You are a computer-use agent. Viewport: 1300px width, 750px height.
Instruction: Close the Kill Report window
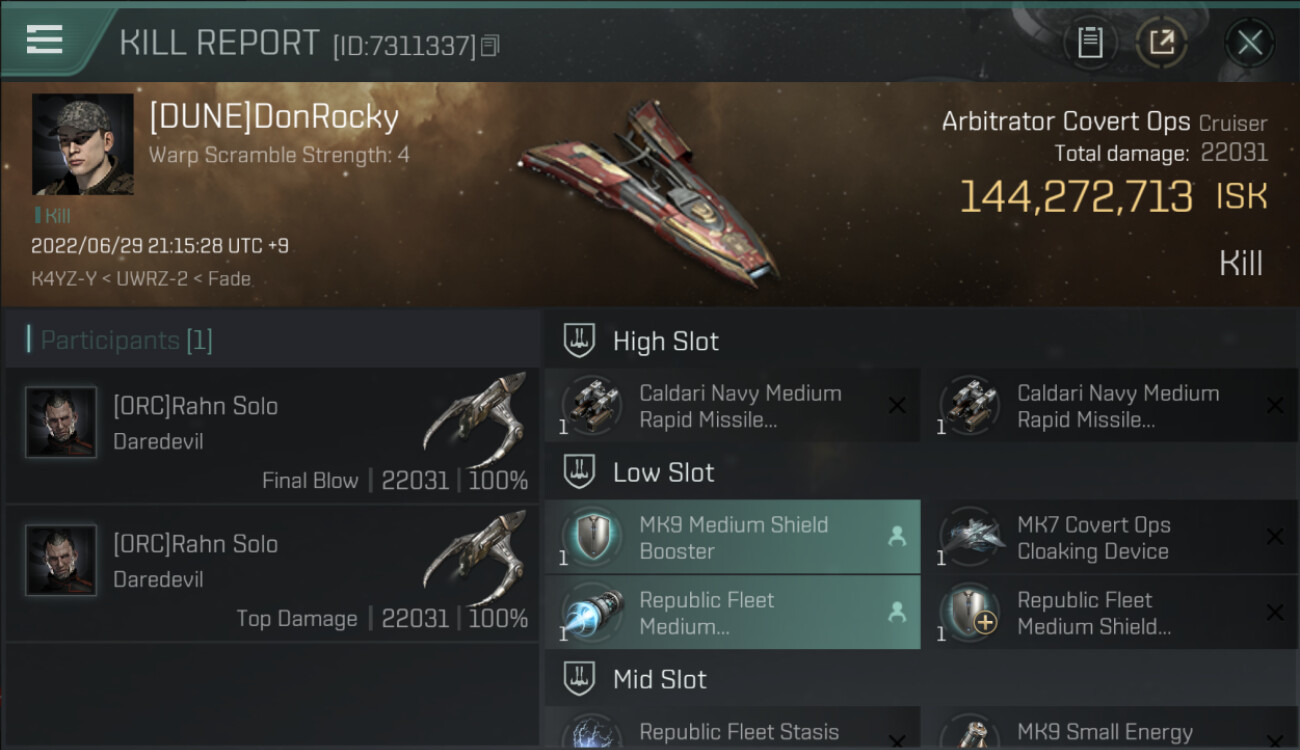(x=1249, y=43)
